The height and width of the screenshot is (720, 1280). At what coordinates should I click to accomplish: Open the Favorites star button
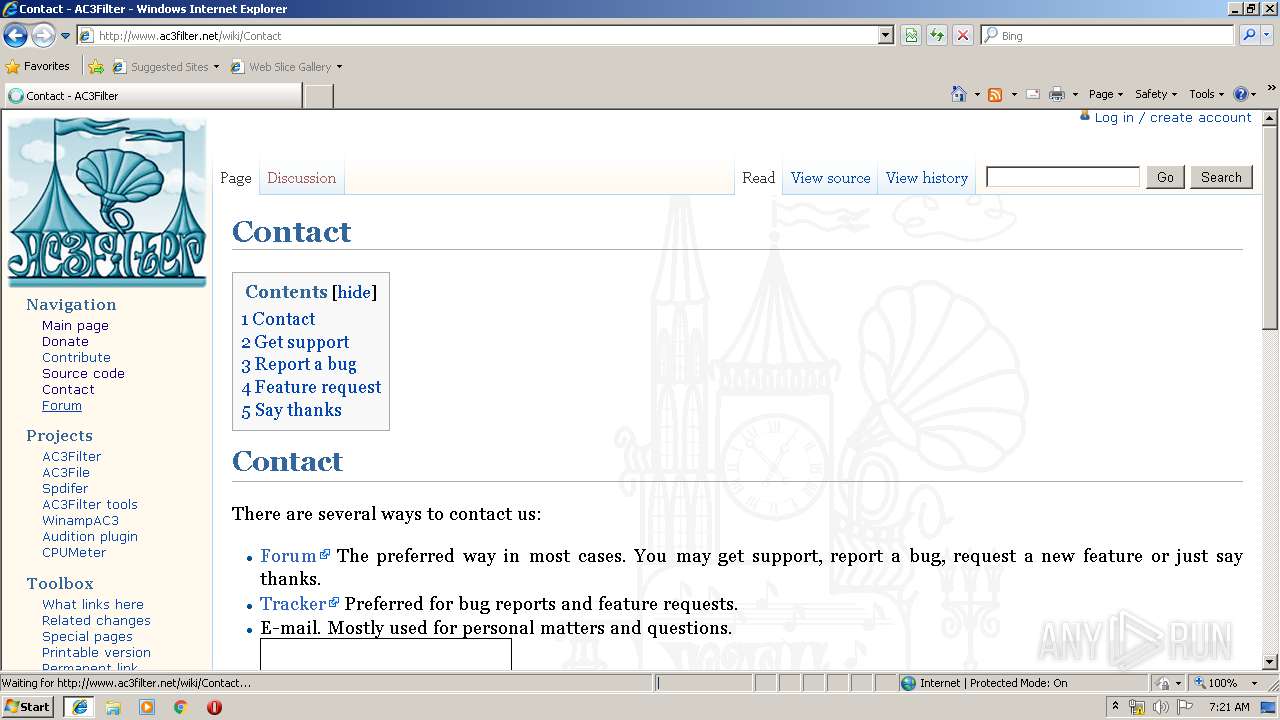(x=38, y=66)
